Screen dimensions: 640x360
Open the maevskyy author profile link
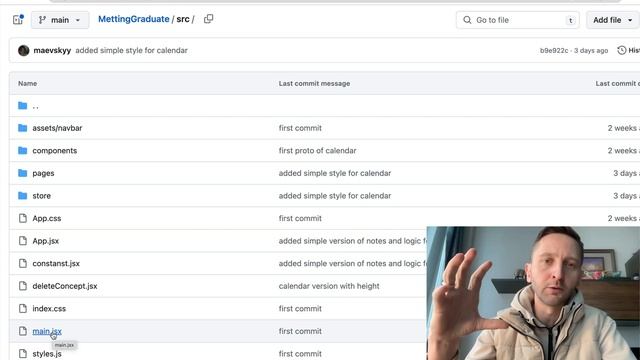tap(52, 51)
